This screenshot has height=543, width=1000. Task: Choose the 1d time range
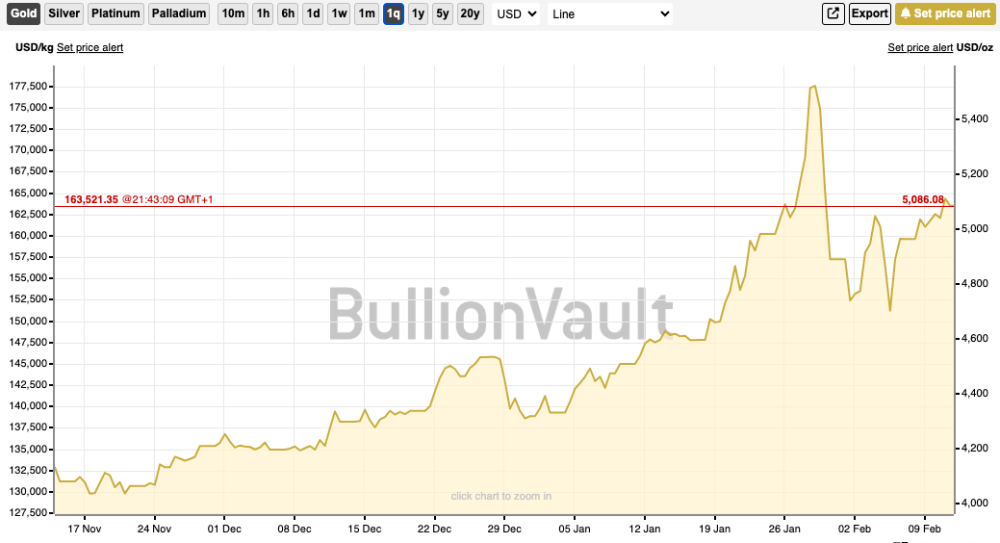[x=313, y=14]
